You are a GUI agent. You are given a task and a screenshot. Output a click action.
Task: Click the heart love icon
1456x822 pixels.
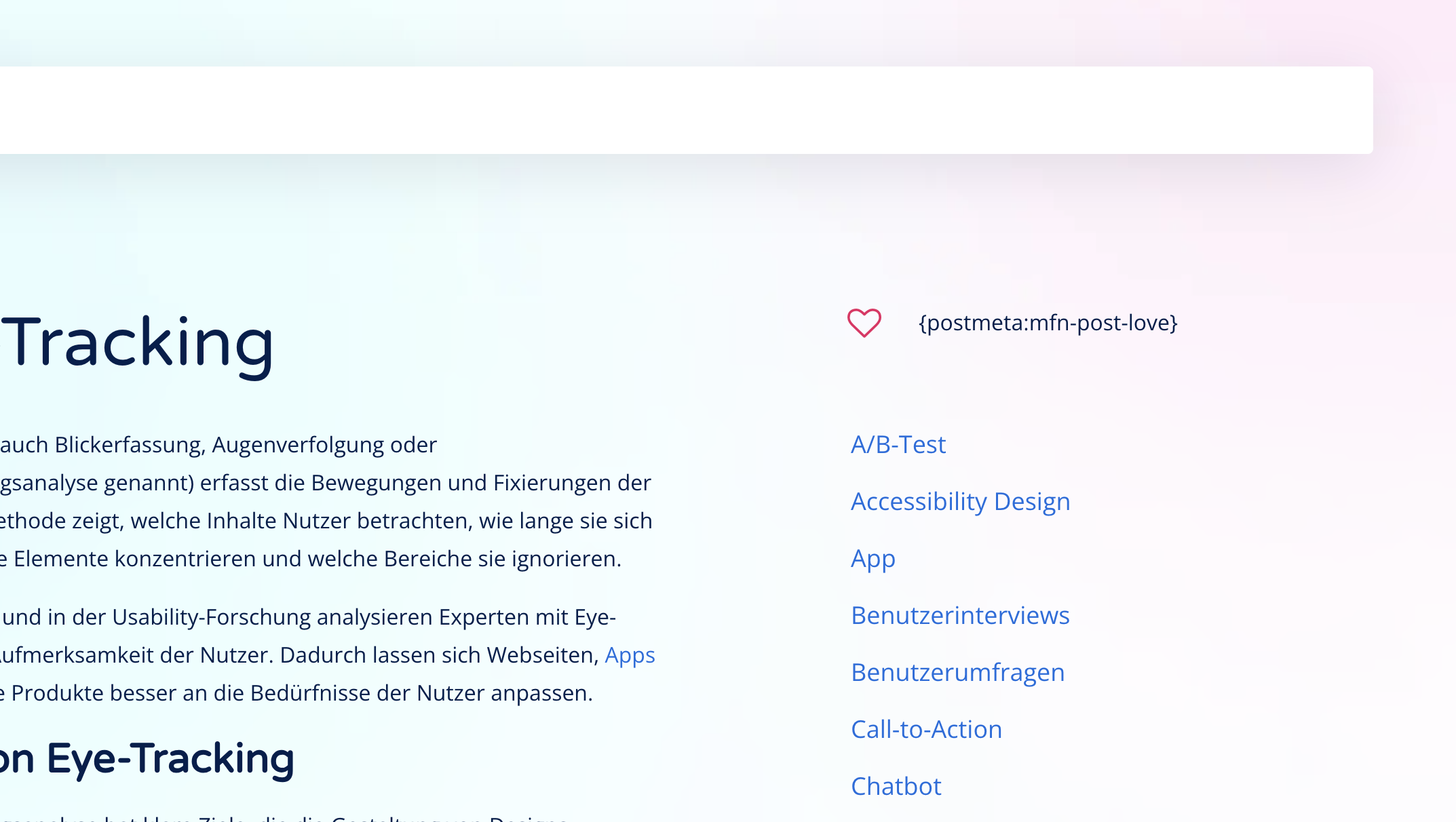[864, 323]
